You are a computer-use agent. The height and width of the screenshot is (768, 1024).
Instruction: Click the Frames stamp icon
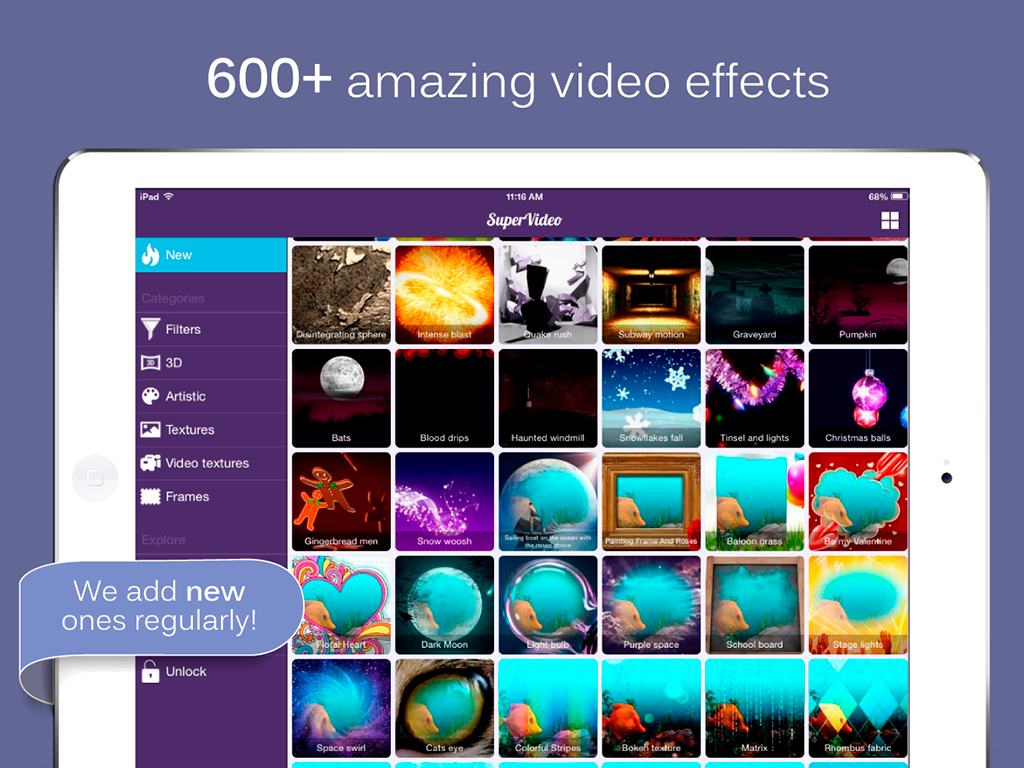pyautogui.click(x=151, y=496)
